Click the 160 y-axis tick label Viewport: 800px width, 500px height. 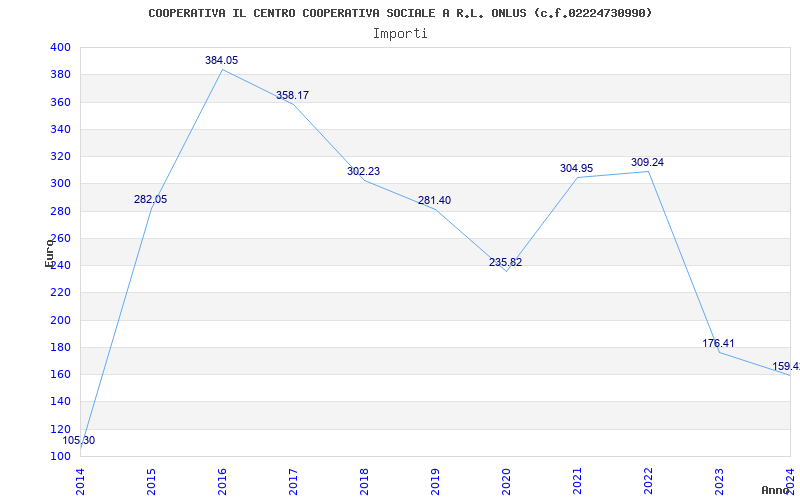(x=60, y=374)
